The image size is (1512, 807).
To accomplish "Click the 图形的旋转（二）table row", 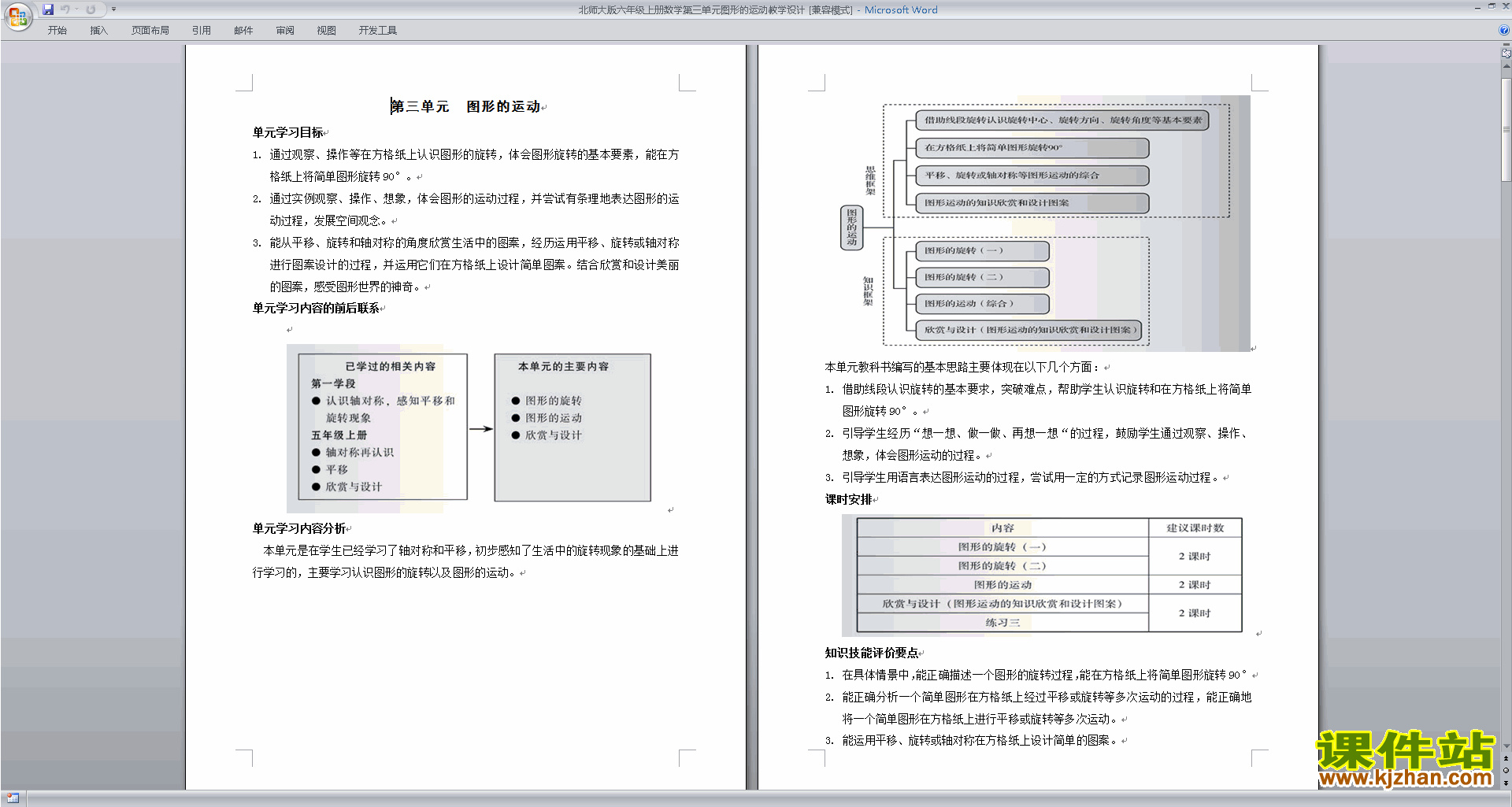I will tap(1002, 565).
